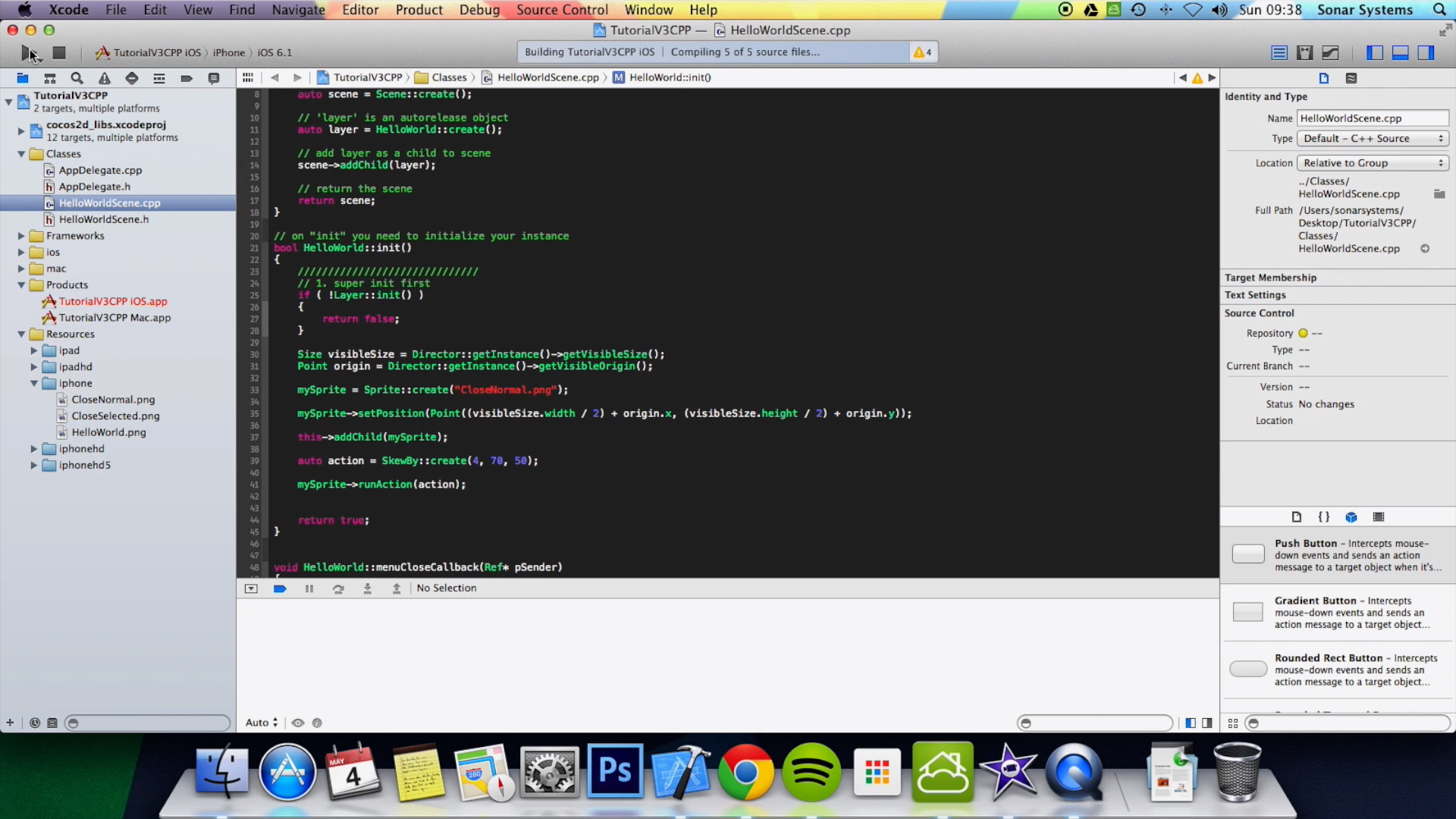Switch to the Assistant editor
Screen dimensions: 1456x819
1305,52
